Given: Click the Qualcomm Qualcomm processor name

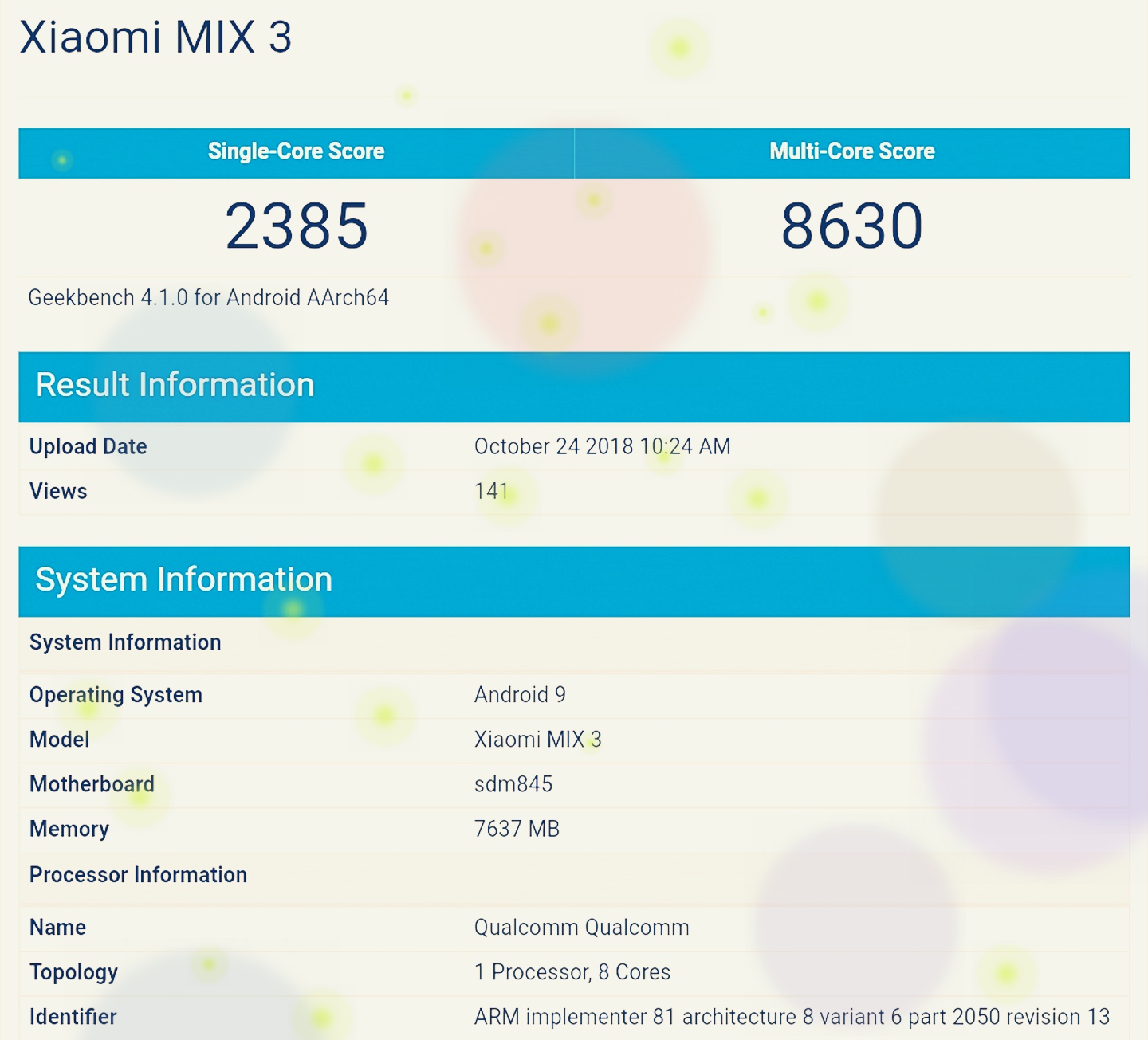Looking at the screenshot, I should (x=582, y=928).
